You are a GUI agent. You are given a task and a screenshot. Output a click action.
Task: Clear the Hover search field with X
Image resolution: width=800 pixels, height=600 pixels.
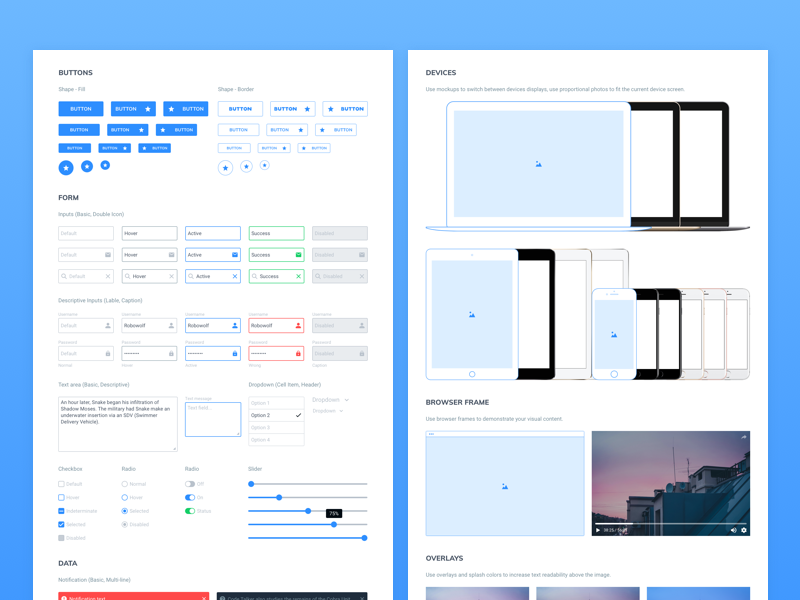pos(171,276)
